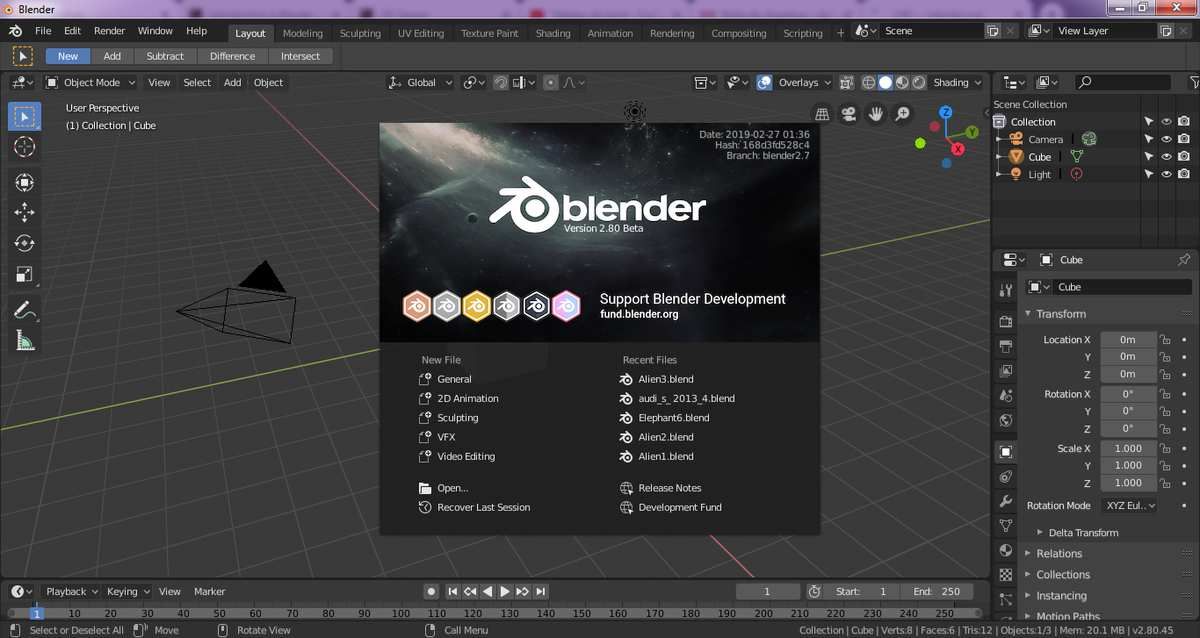The image size is (1200, 638).
Task: Expand the Relations panel
Action: coord(1058,554)
